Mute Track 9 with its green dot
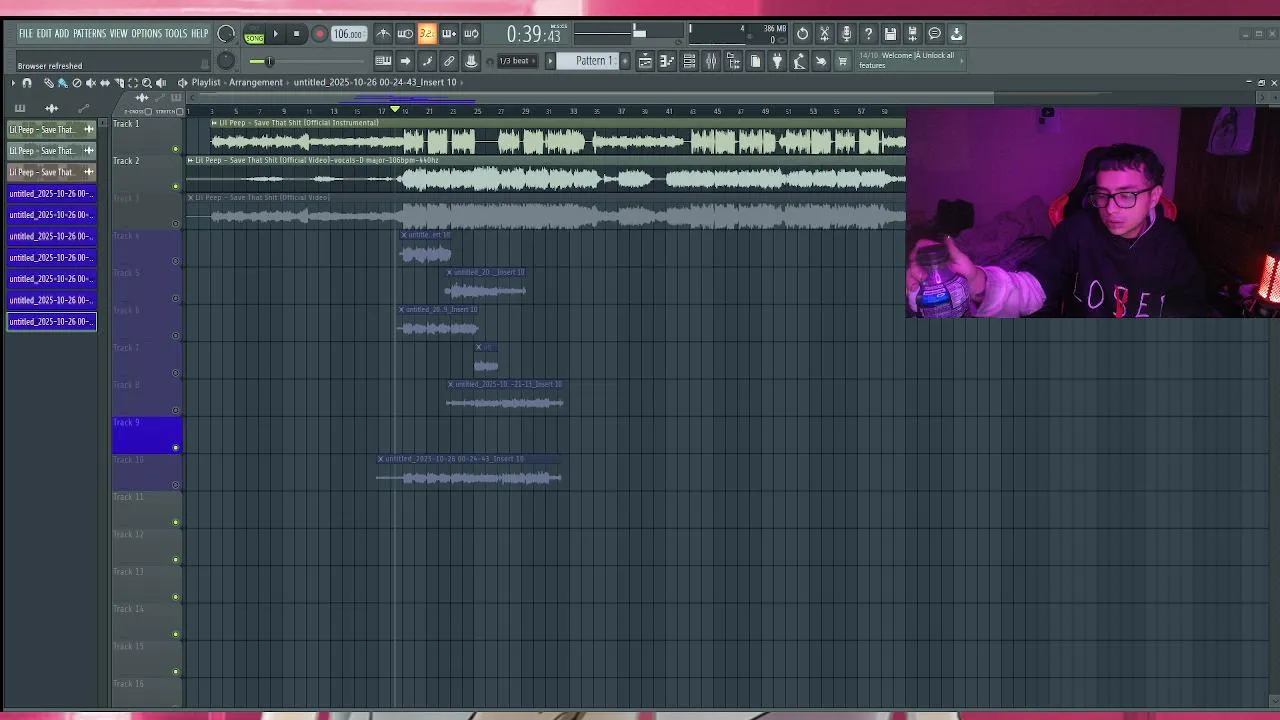This screenshot has width=1280, height=720. tap(176, 447)
